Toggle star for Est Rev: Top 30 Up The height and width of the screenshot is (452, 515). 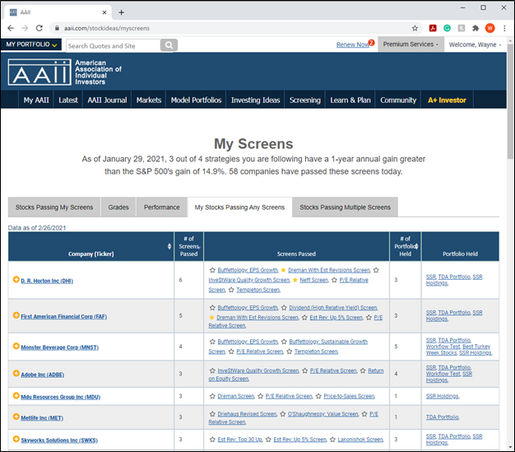point(212,440)
